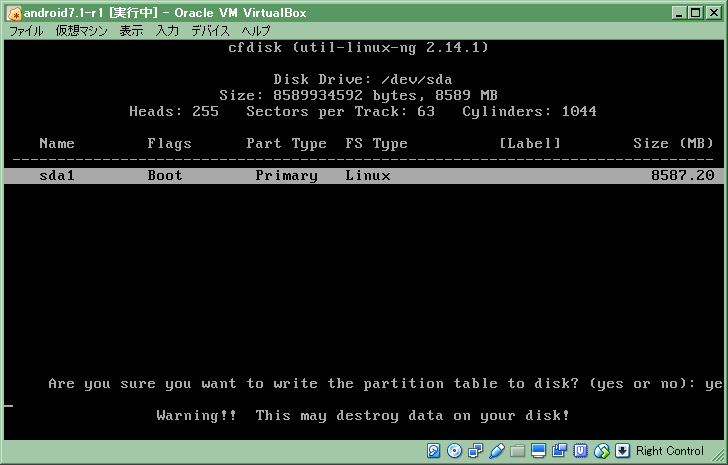
Task: Click the display monitor status icon
Action: click(539, 451)
